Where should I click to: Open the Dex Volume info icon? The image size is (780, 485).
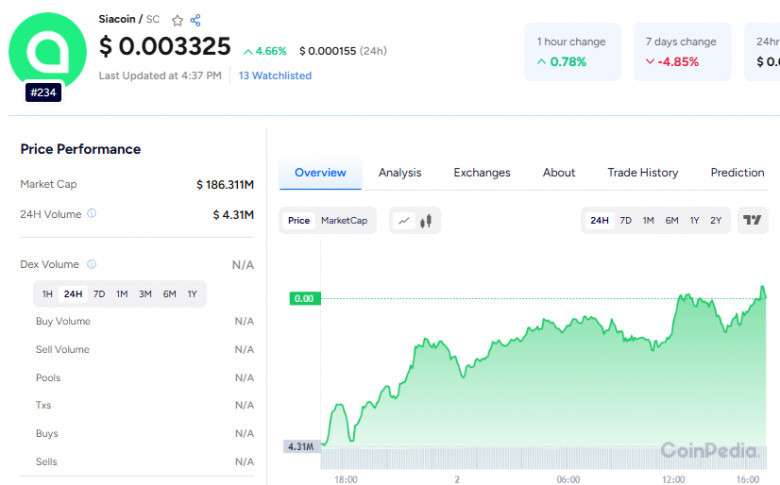[x=92, y=264]
